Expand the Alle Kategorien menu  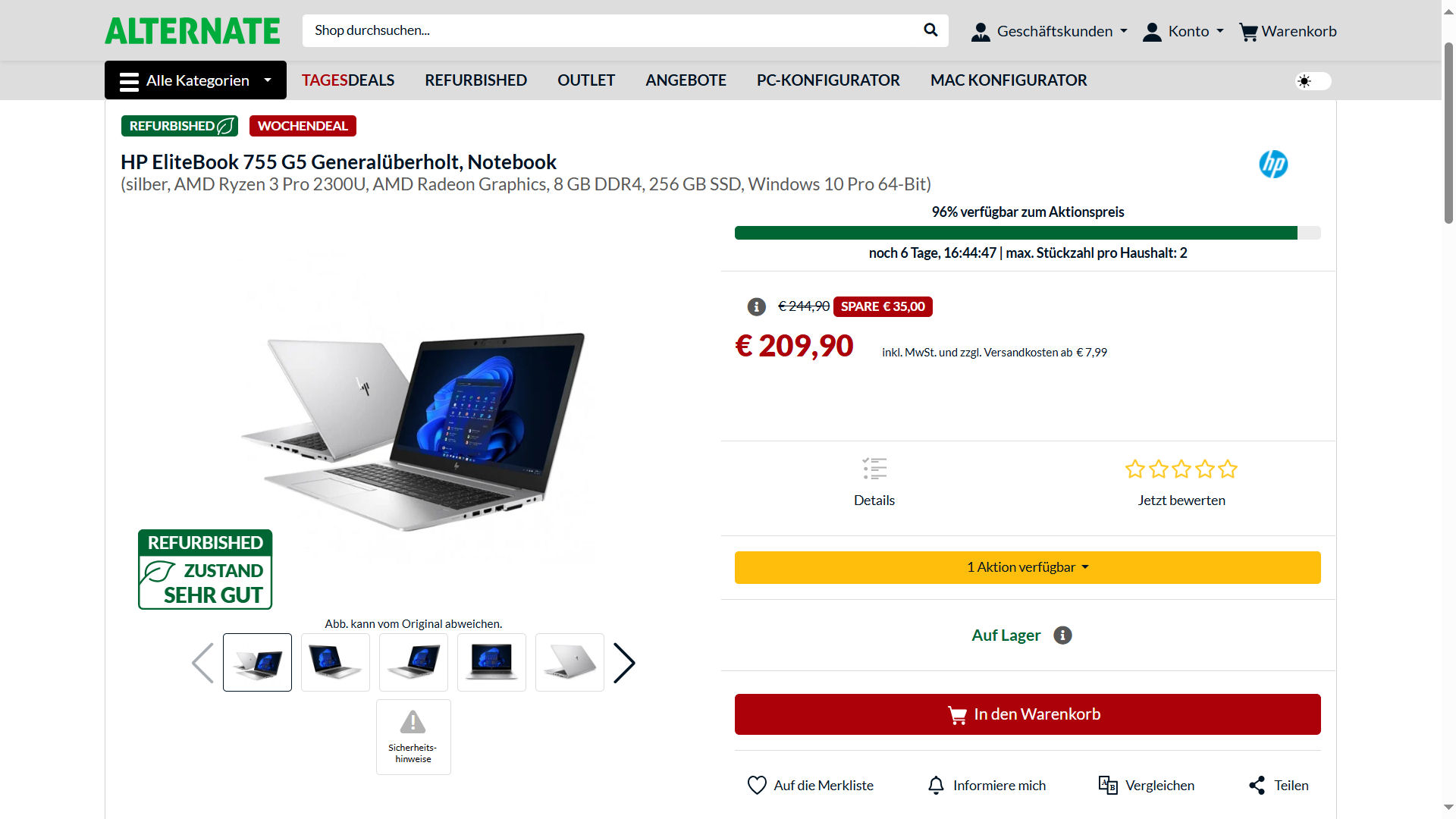pyautogui.click(x=196, y=80)
